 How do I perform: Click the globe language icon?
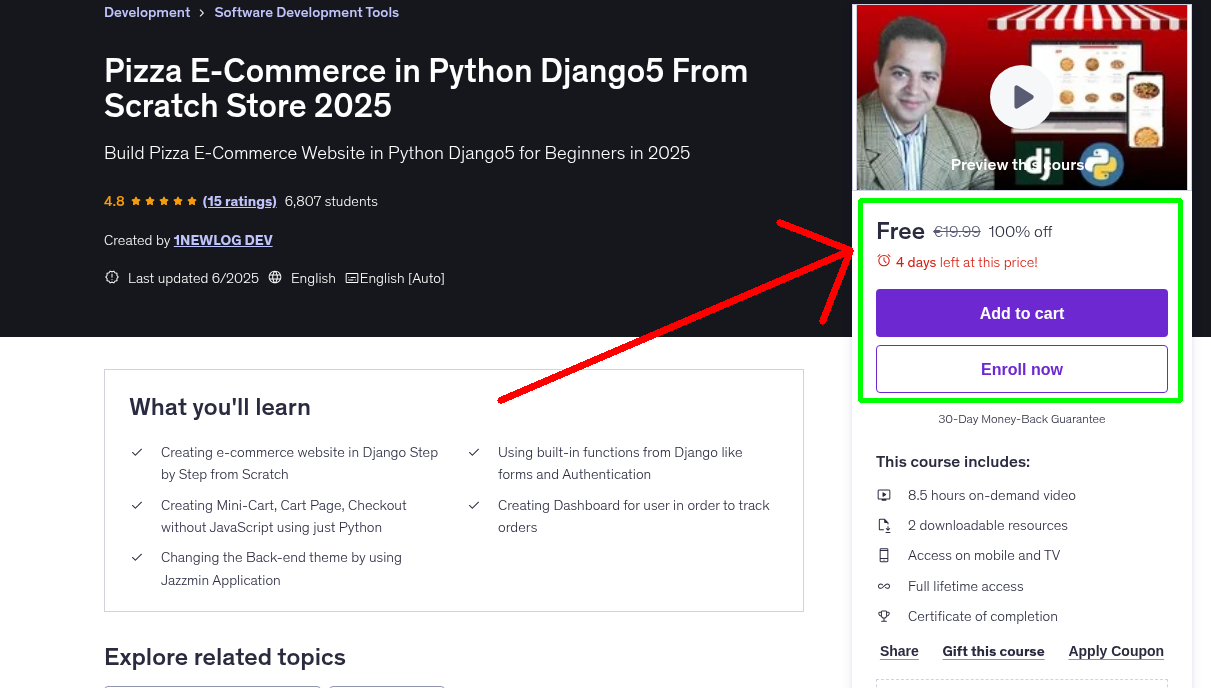point(276,278)
